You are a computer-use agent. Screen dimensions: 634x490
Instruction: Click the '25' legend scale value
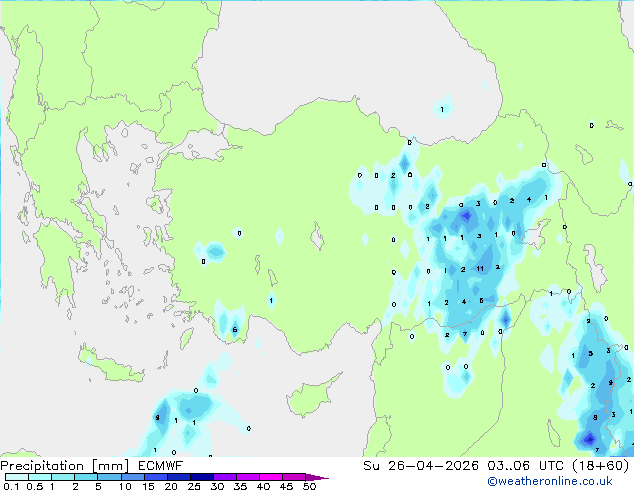pyautogui.click(x=194, y=486)
